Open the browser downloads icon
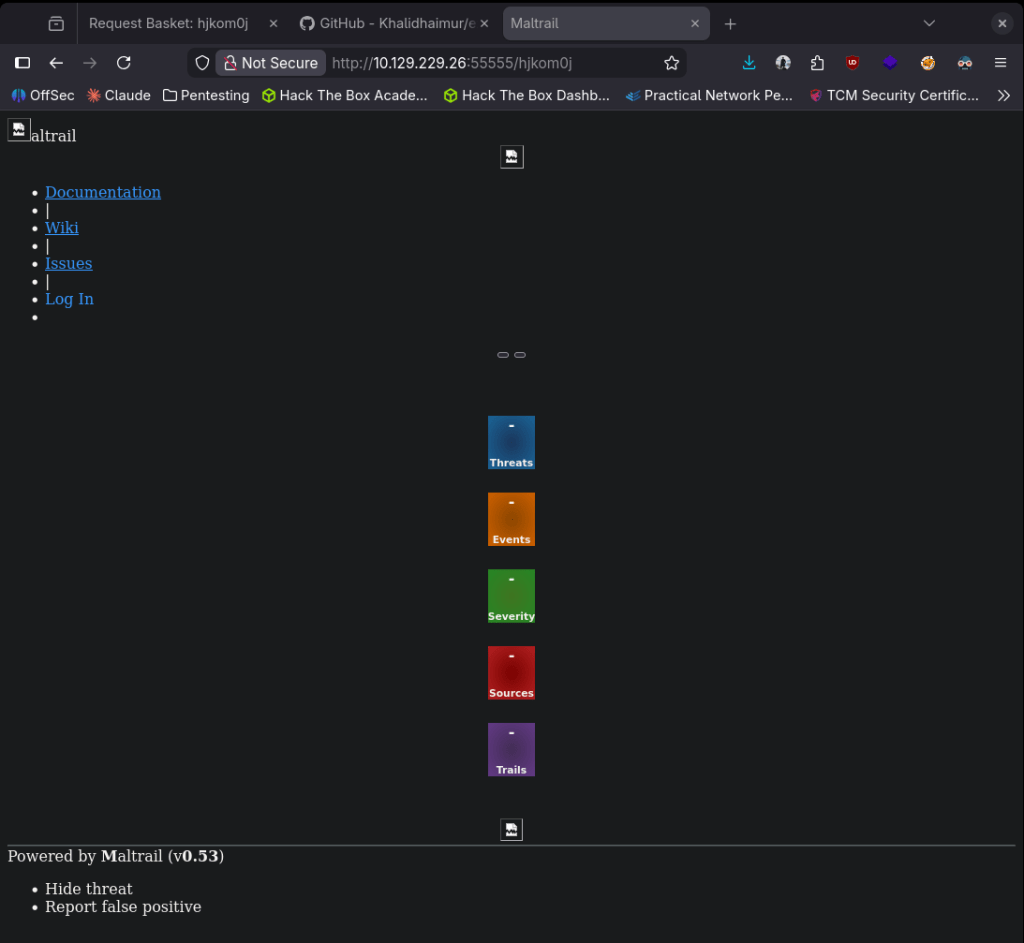The height and width of the screenshot is (943, 1024). (x=749, y=63)
